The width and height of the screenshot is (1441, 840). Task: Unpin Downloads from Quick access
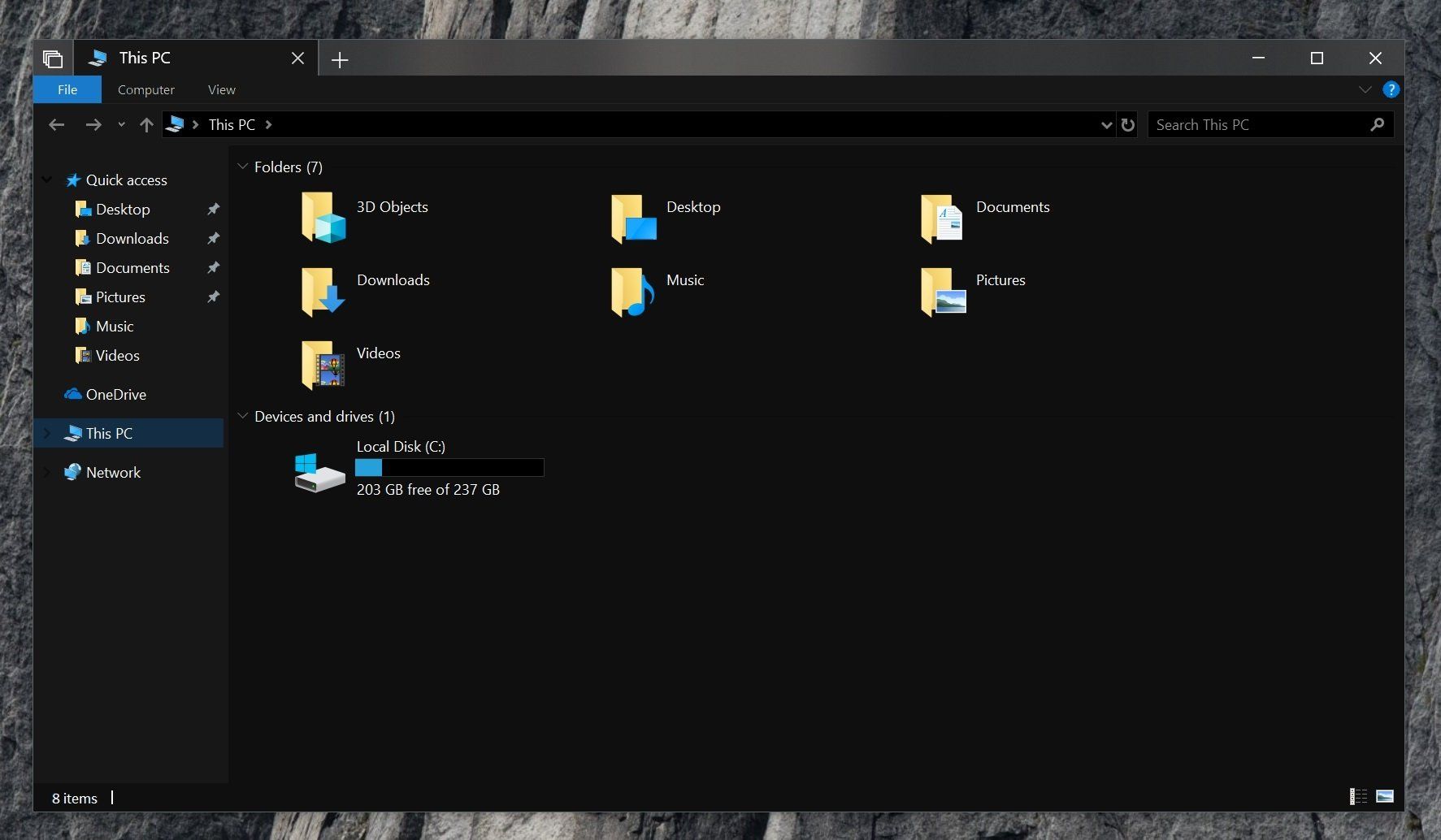point(213,238)
